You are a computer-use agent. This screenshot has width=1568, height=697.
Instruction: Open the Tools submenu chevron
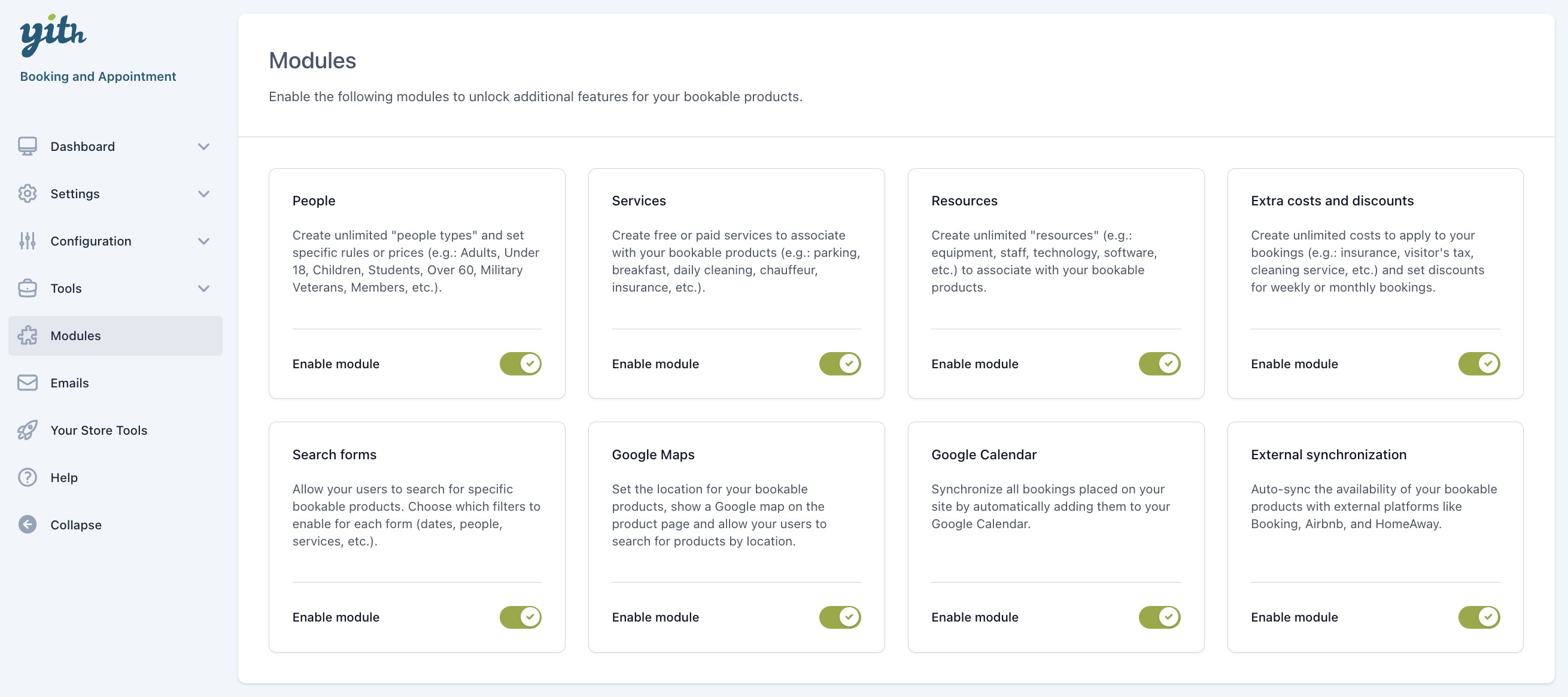pyautogui.click(x=204, y=289)
